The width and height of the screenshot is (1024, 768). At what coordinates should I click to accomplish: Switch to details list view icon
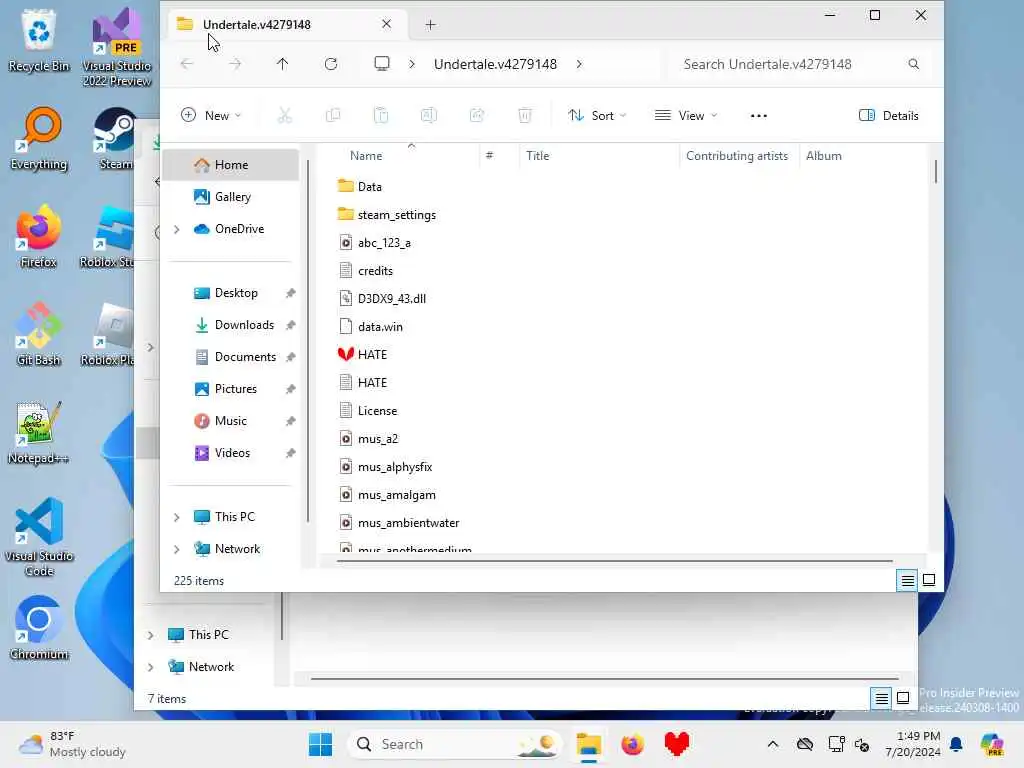tap(908, 580)
